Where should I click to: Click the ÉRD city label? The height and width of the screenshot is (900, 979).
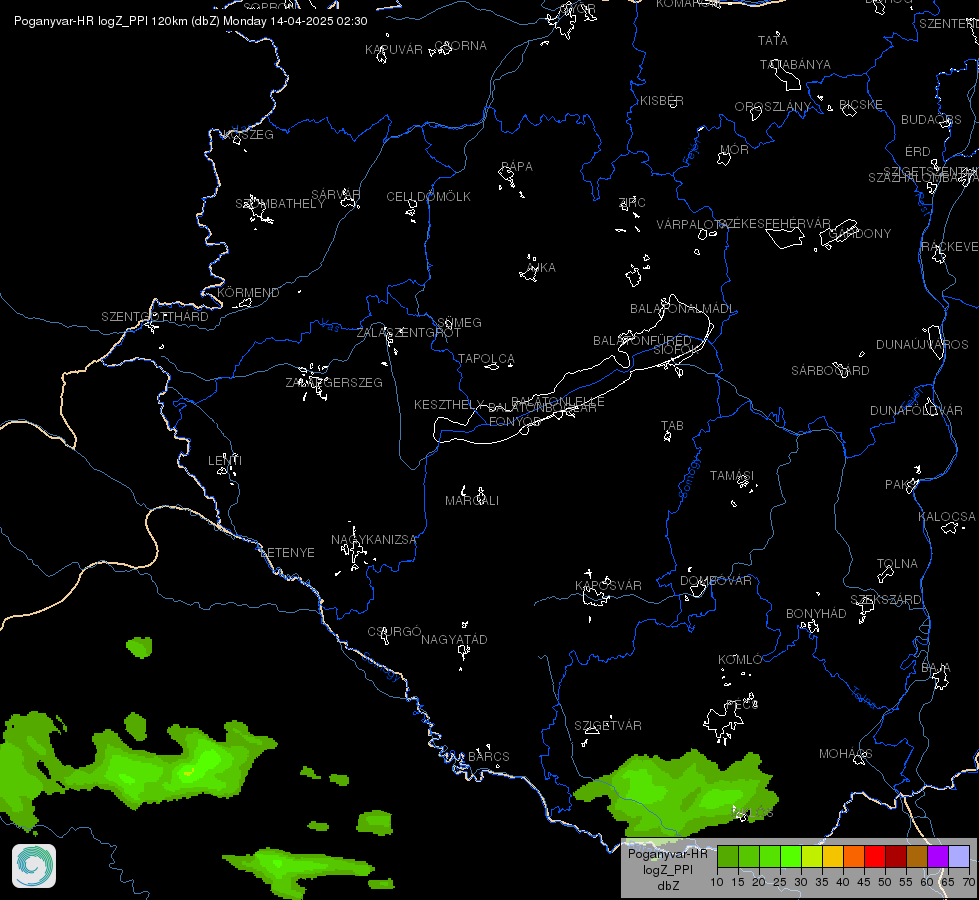917,152
